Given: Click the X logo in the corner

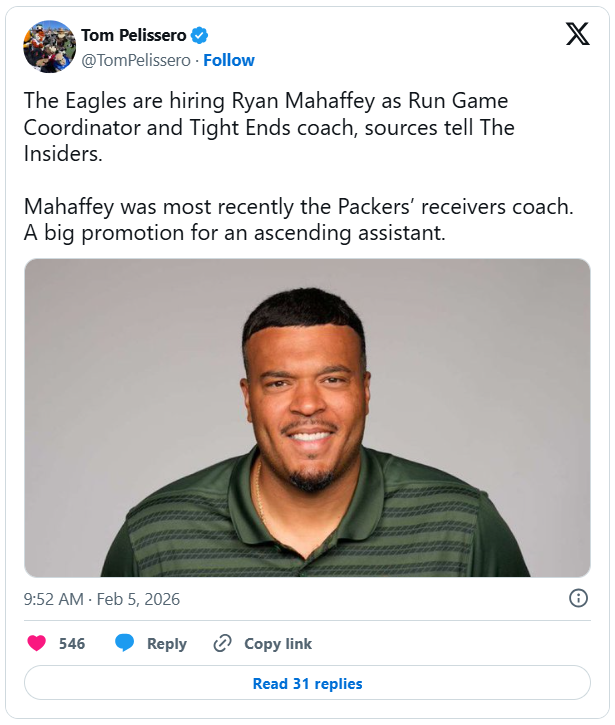Looking at the screenshot, I should coord(577,35).
